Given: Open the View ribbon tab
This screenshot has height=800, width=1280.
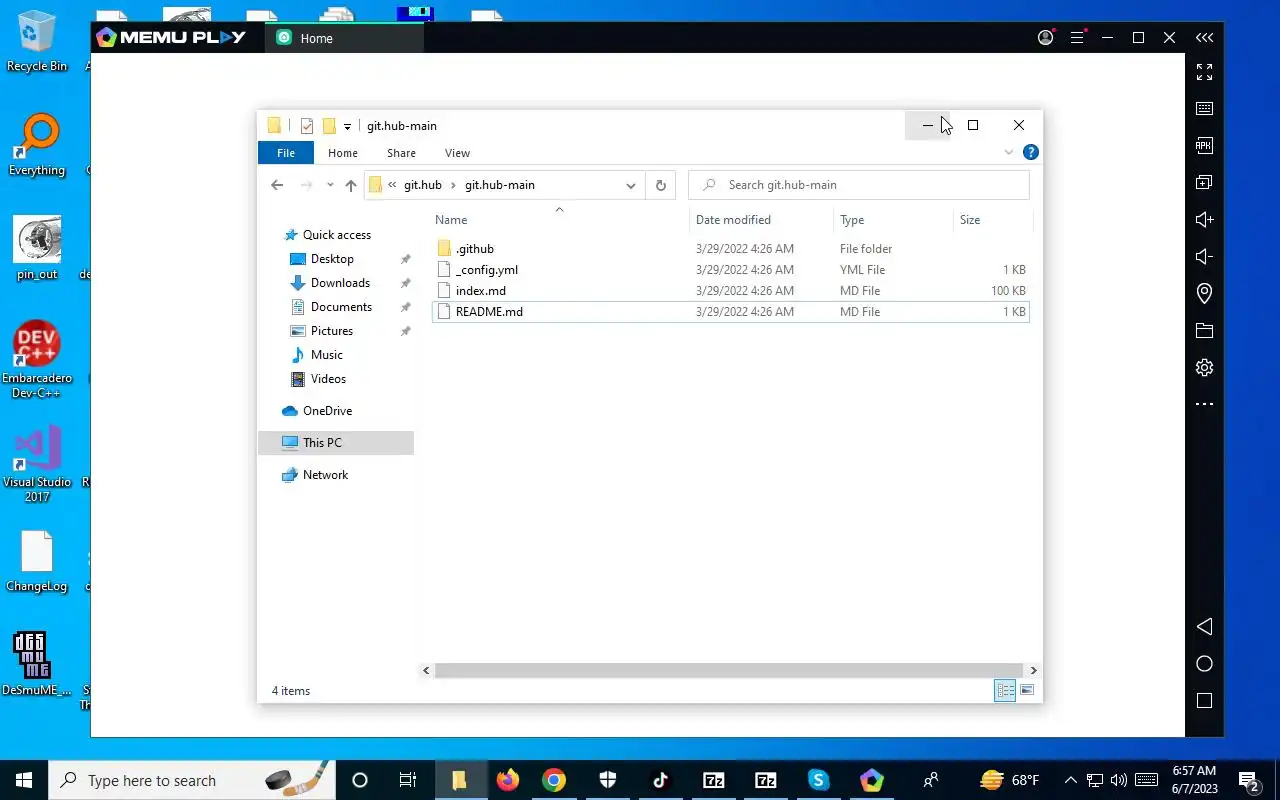Looking at the screenshot, I should click(x=457, y=153).
